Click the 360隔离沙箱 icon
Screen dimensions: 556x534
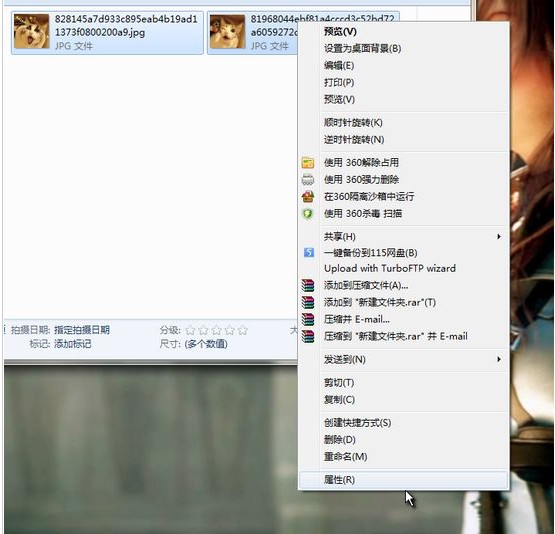click(x=308, y=196)
